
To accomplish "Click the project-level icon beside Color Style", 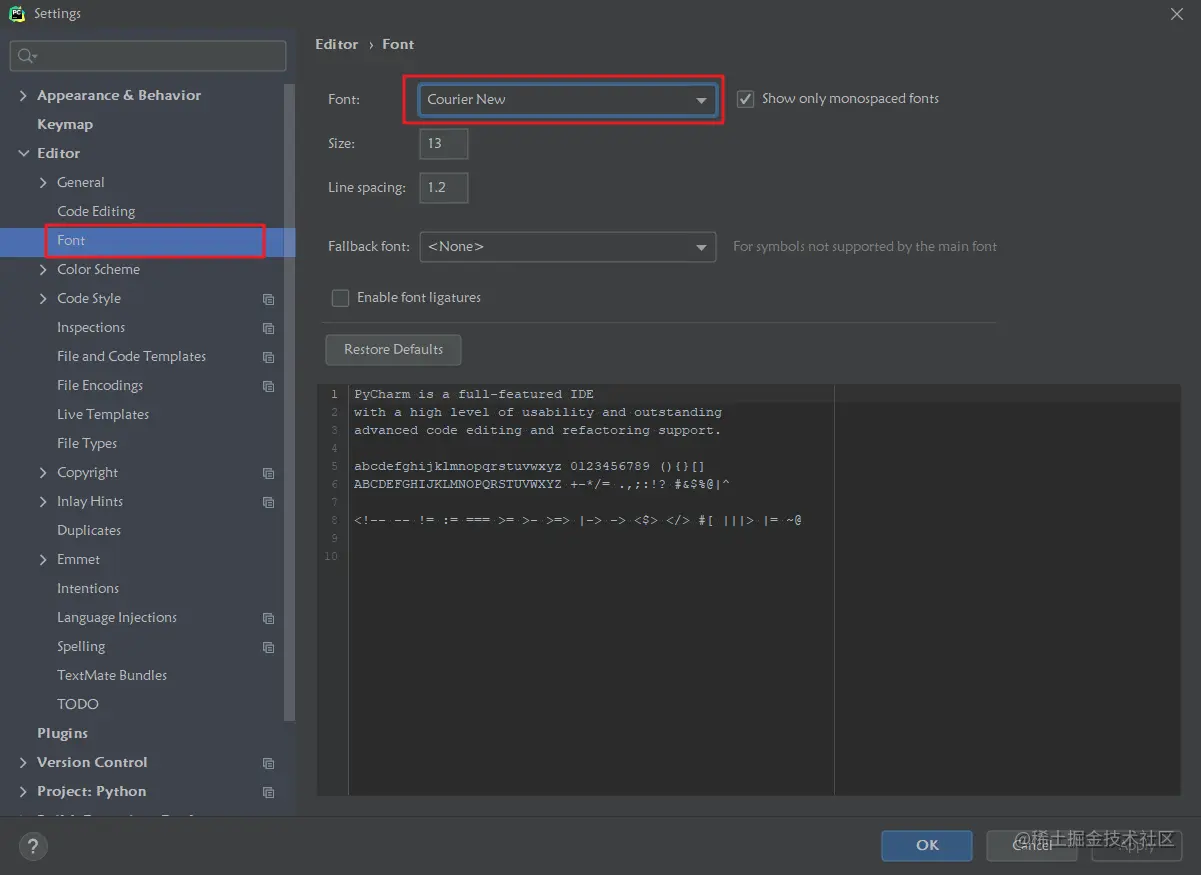I will 268,299.
